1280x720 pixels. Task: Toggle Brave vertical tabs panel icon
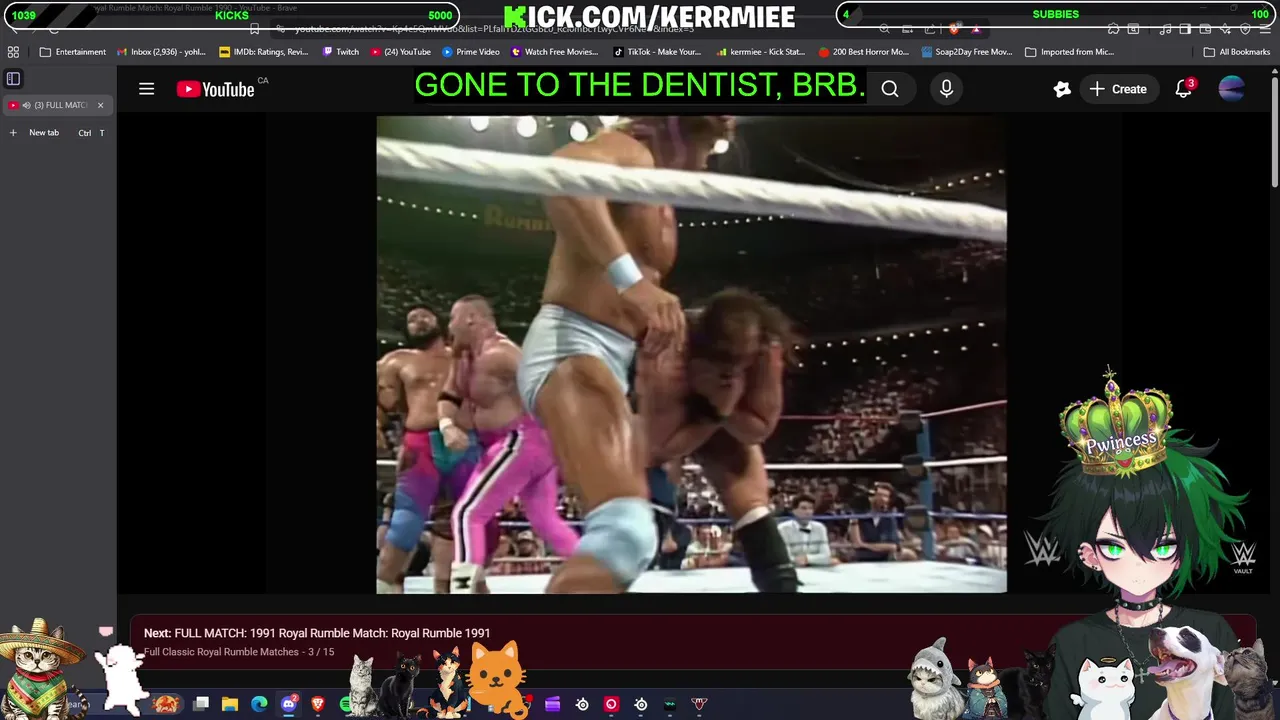pyautogui.click(x=13, y=78)
